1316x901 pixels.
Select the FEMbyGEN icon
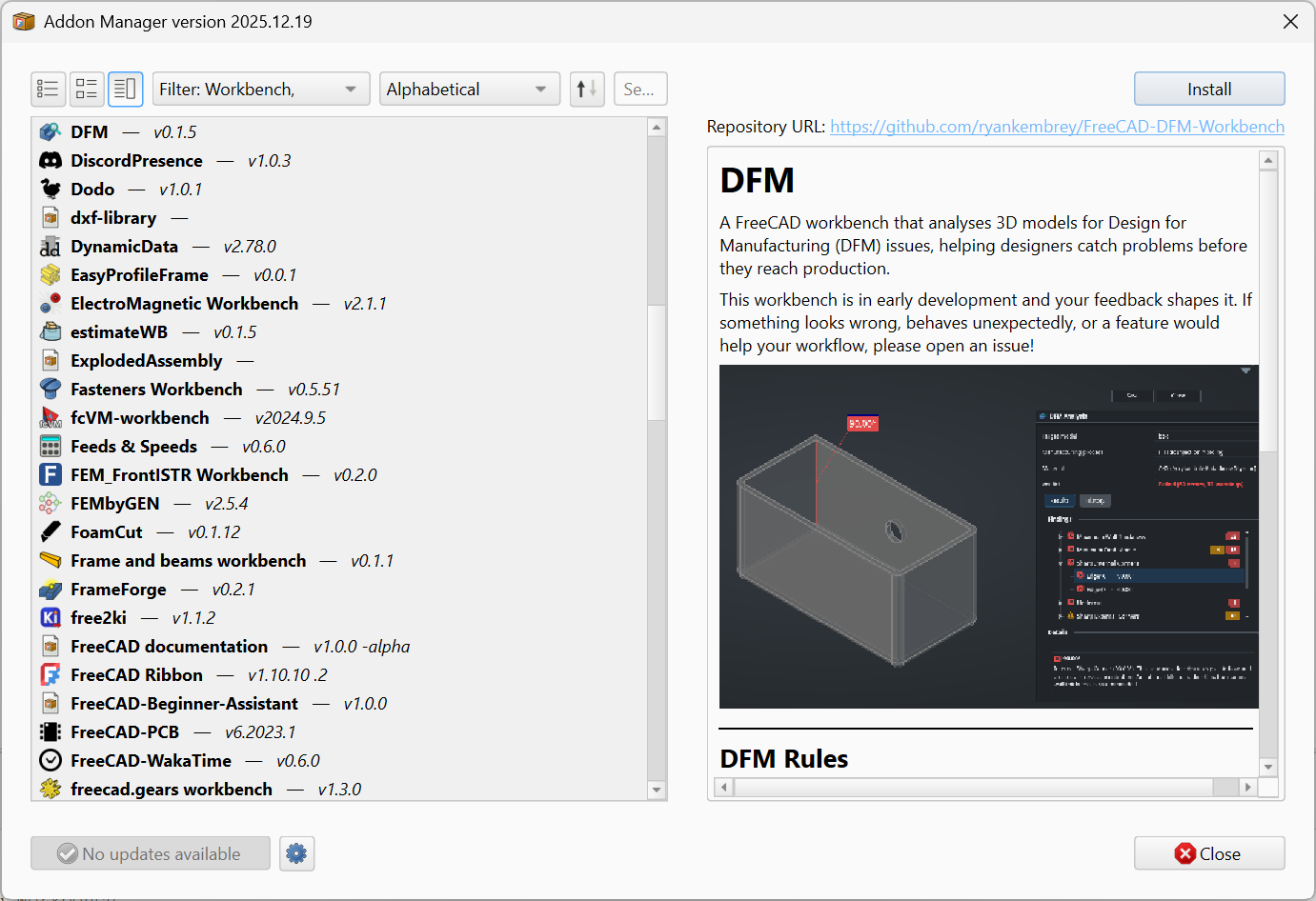click(x=51, y=503)
